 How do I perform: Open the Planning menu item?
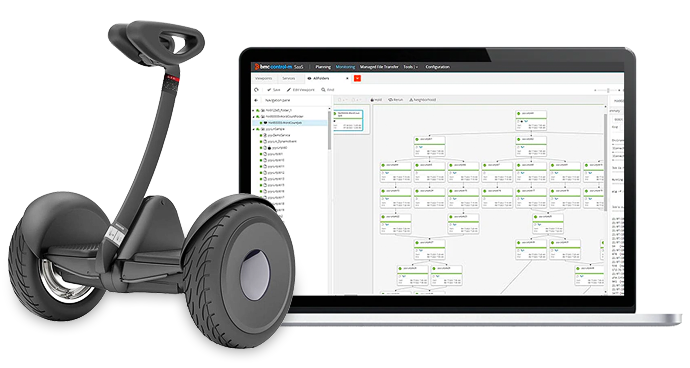click(x=323, y=67)
